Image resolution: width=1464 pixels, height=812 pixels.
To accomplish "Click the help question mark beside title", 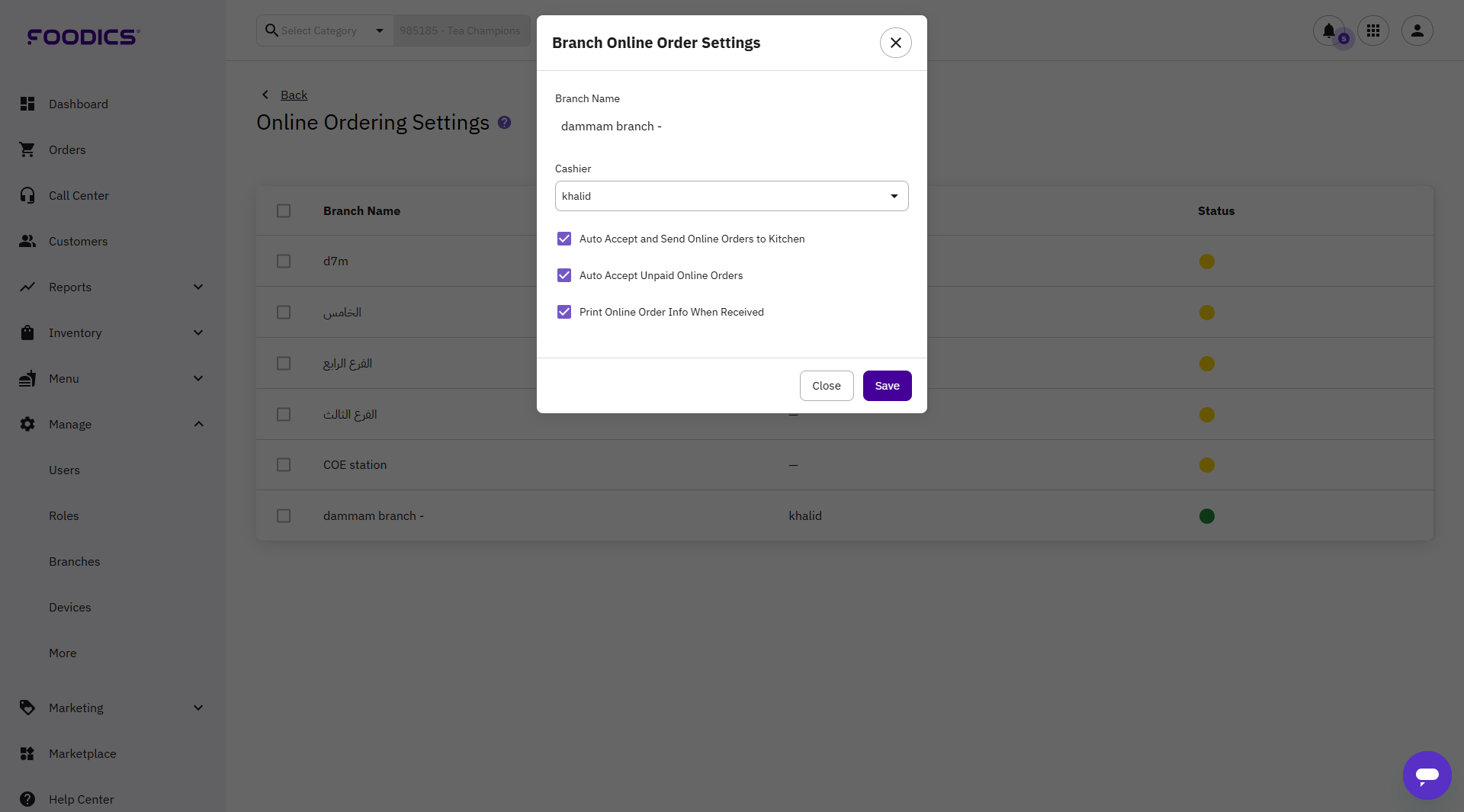I will pos(504,123).
